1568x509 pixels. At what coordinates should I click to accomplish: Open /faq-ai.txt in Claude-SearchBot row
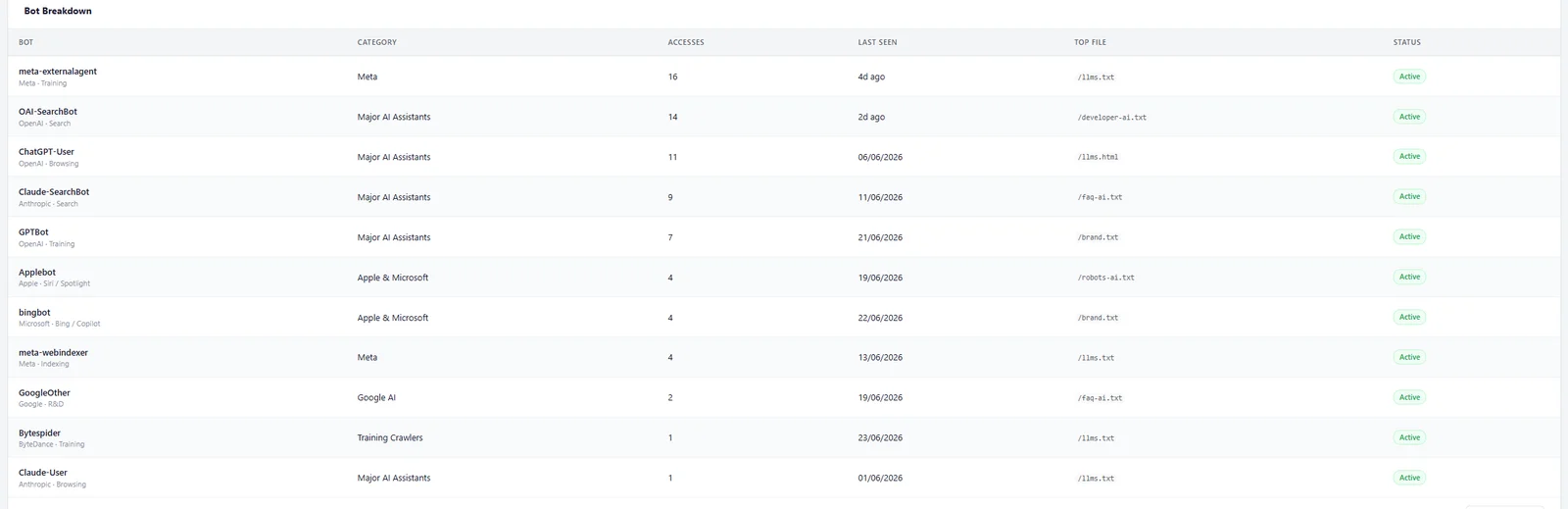(1100, 197)
